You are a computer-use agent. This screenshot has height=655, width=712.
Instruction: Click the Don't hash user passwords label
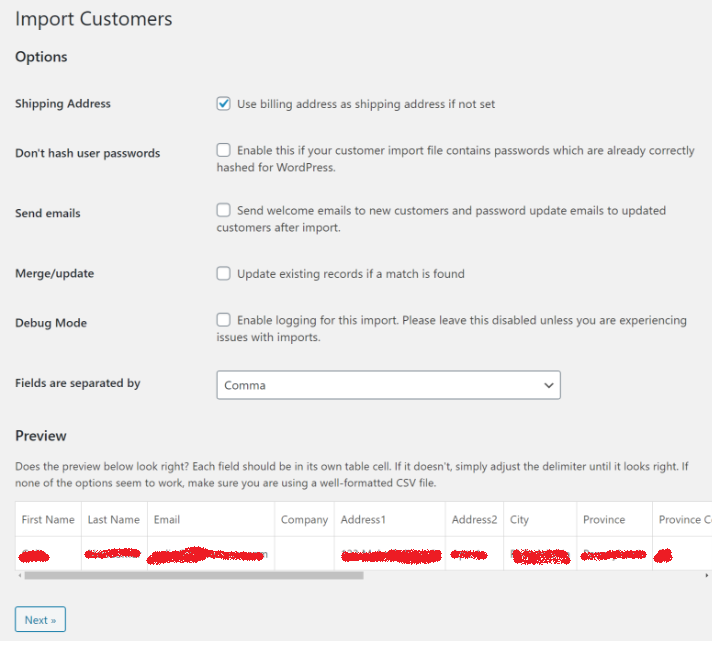(x=88, y=153)
